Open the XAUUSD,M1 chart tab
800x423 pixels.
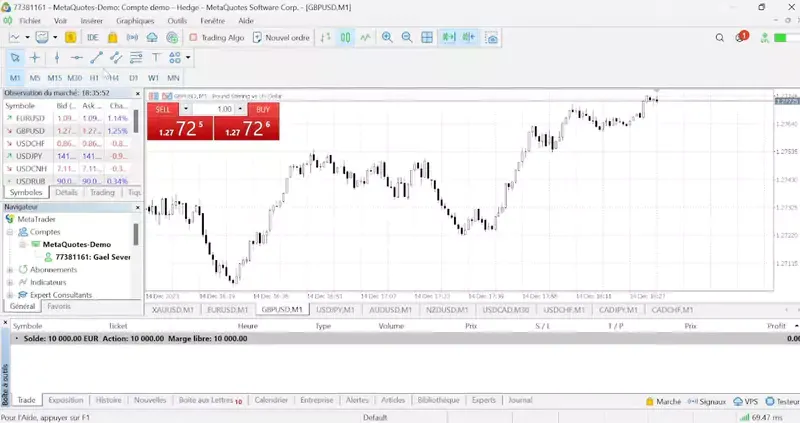173,310
